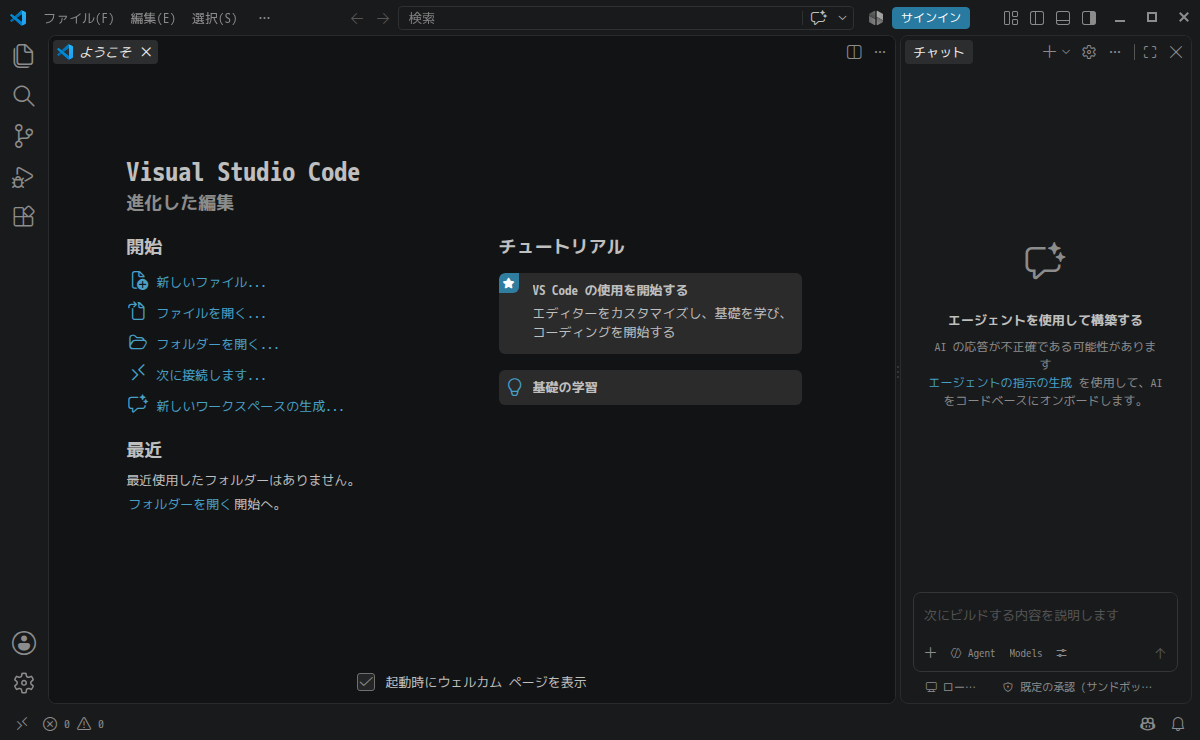Open the Extensions view
Screen dimensions: 1200x740
coord(23,217)
